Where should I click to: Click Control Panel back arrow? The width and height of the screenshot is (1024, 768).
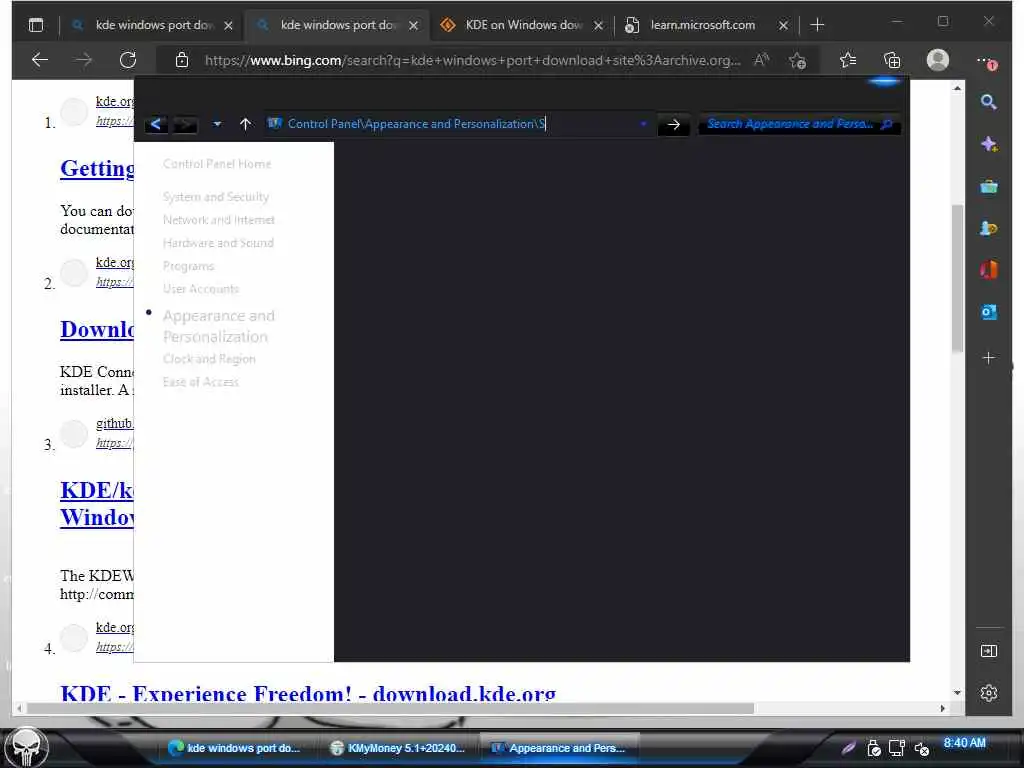click(x=155, y=124)
